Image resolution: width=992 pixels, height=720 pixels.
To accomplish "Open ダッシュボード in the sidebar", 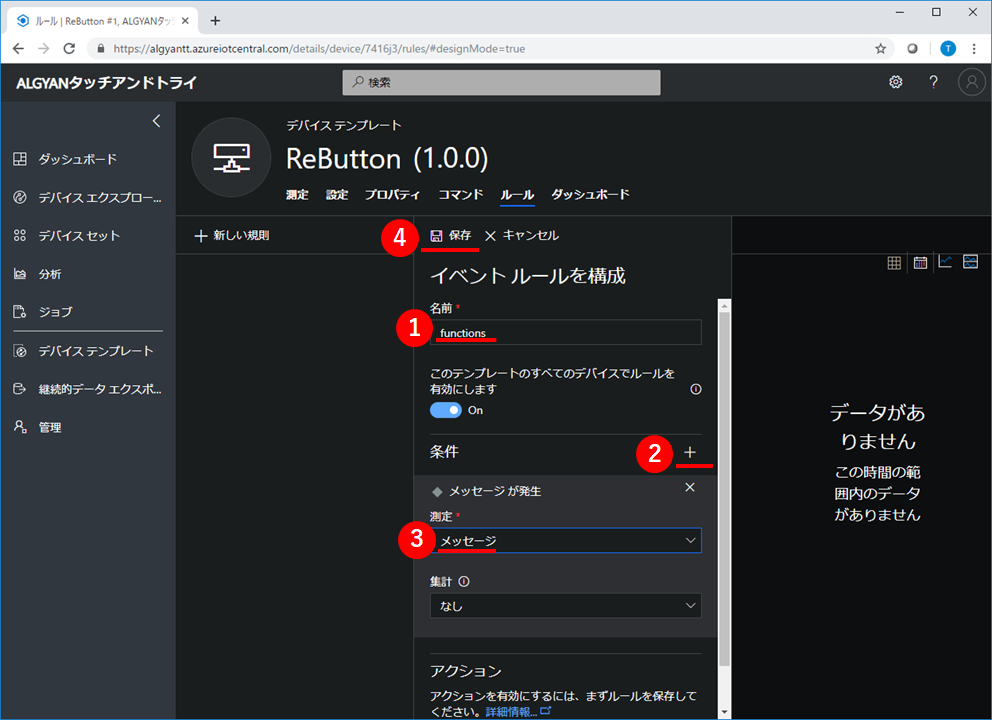I will [65, 159].
